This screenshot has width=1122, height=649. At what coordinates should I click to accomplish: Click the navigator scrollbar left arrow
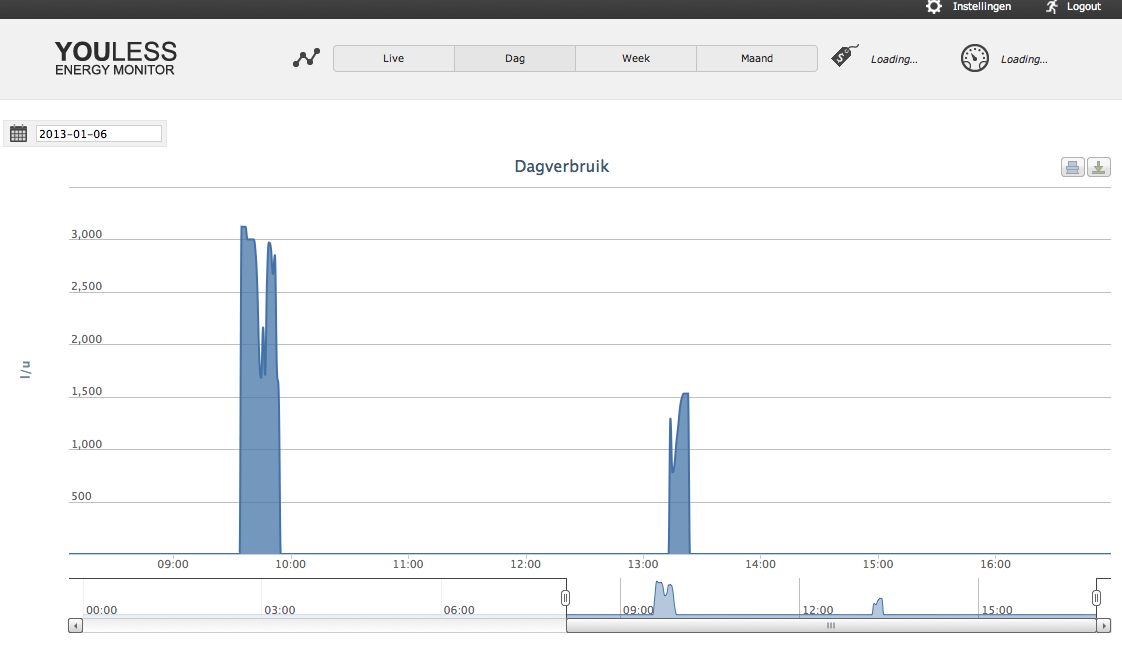tap(75, 625)
